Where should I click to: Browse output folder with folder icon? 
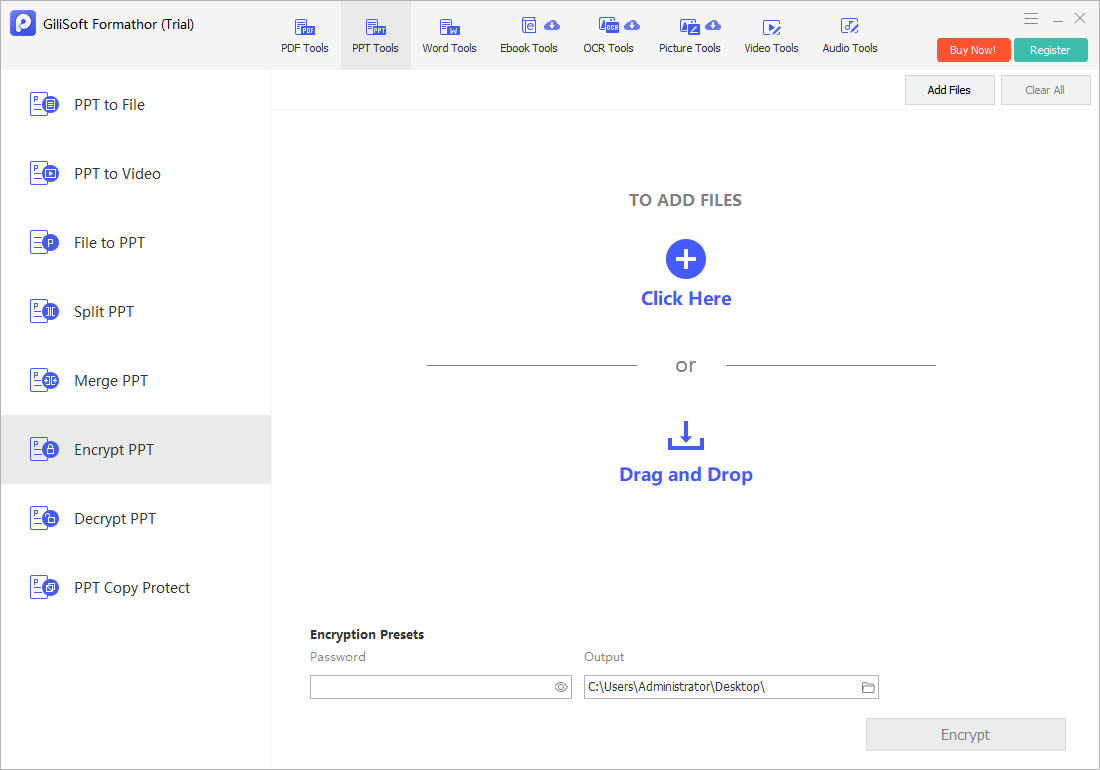[x=868, y=687]
